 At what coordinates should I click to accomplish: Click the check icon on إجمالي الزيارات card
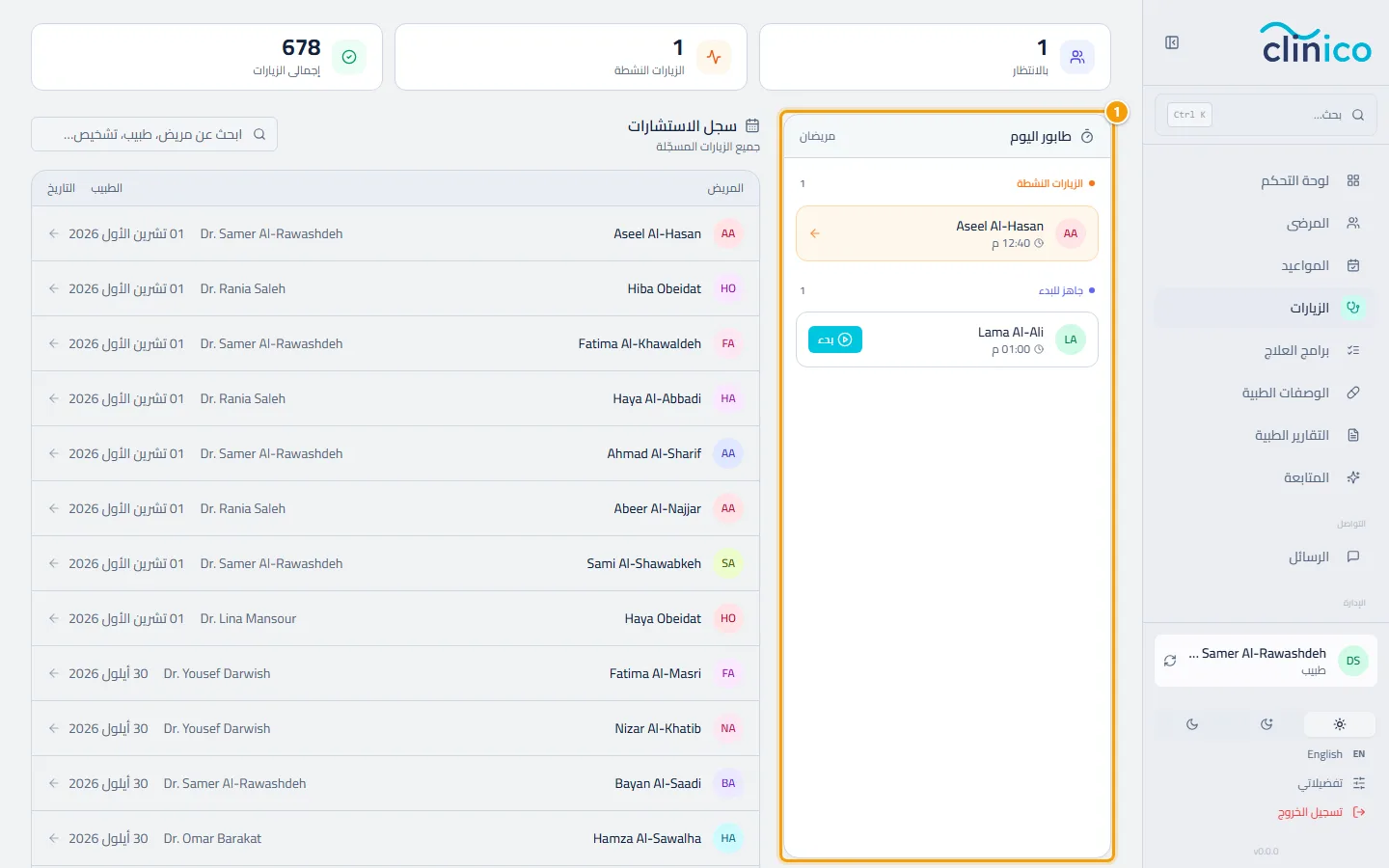click(349, 57)
